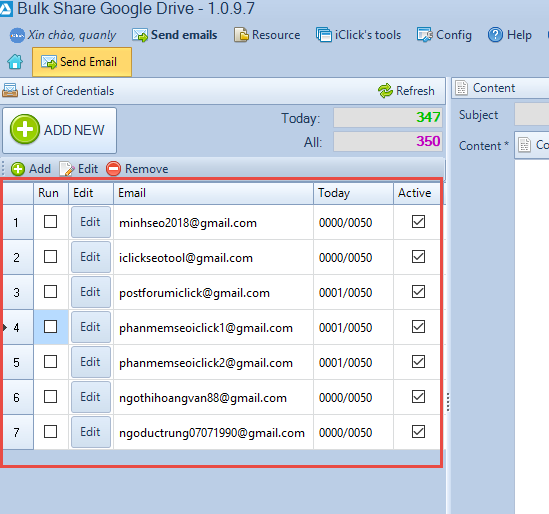This screenshot has height=514, width=549.
Task: Click the vertical splitter grip dots
Action: (448, 402)
